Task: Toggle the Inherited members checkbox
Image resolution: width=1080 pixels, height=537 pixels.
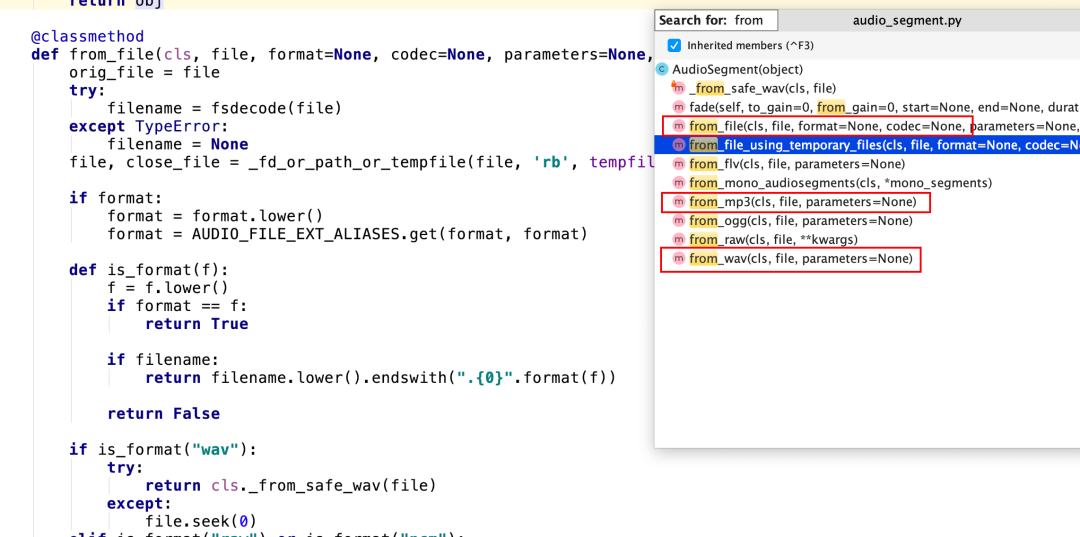Action: [x=674, y=46]
